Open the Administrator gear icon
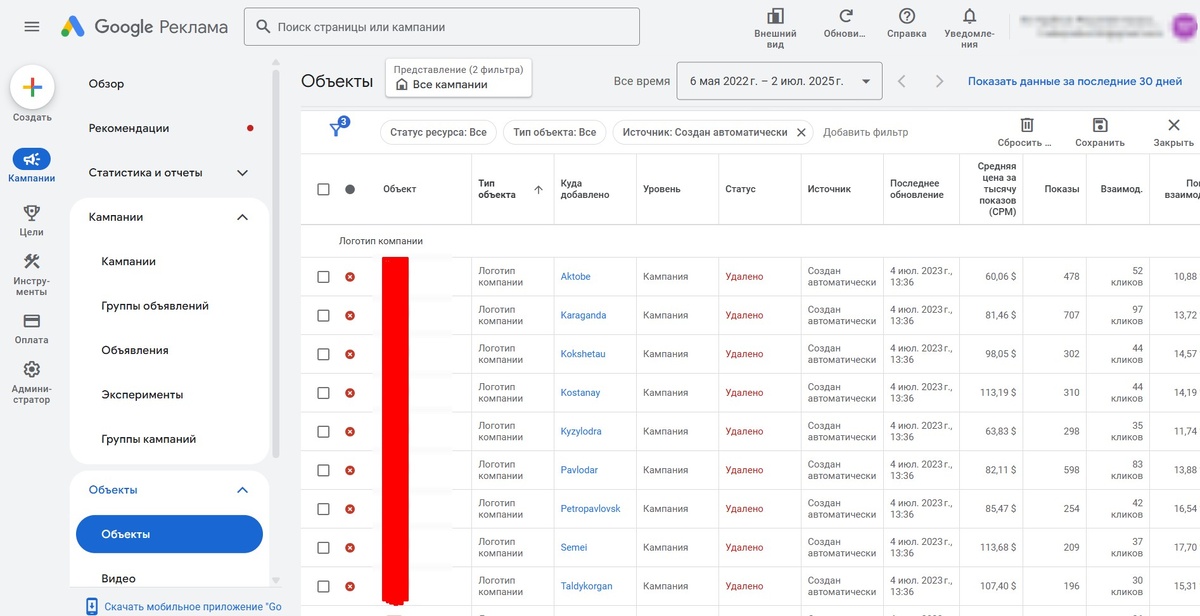 (x=32, y=370)
